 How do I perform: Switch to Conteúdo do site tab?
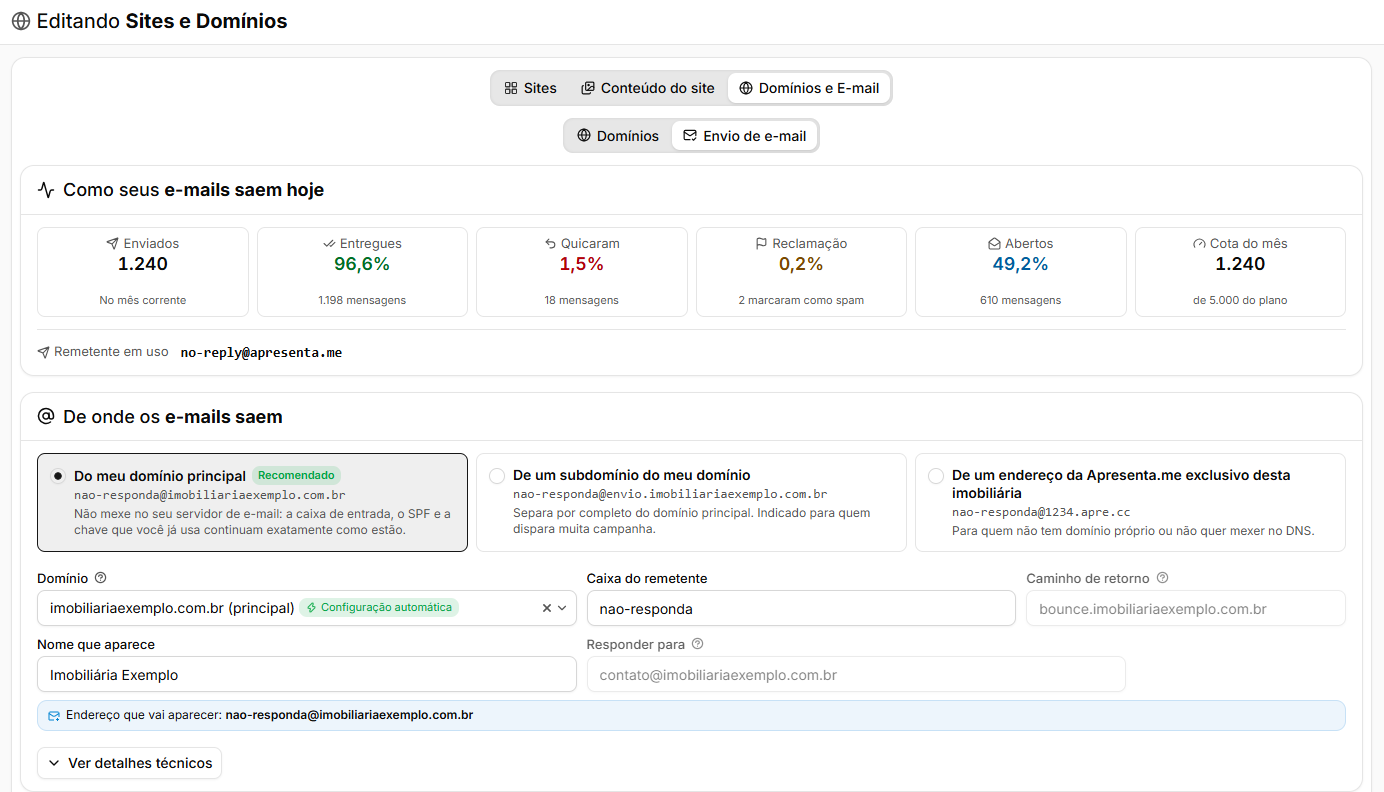tap(648, 88)
